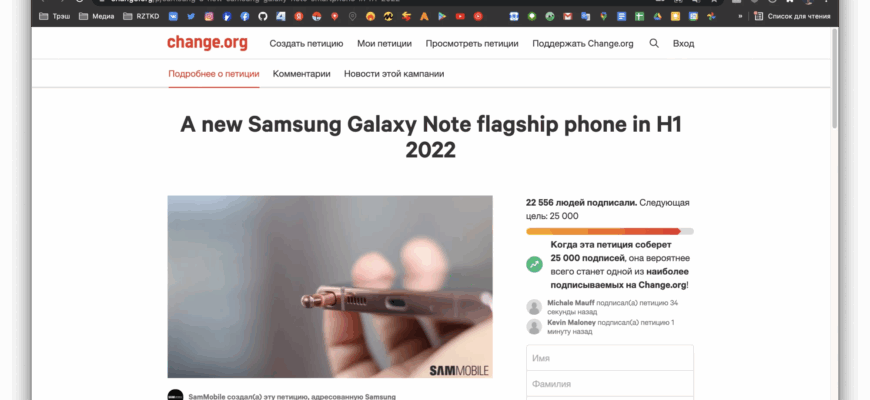Expand the Медиа bookmarks folder
This screenshot has width=870, height=400.
tap(97, 17)
